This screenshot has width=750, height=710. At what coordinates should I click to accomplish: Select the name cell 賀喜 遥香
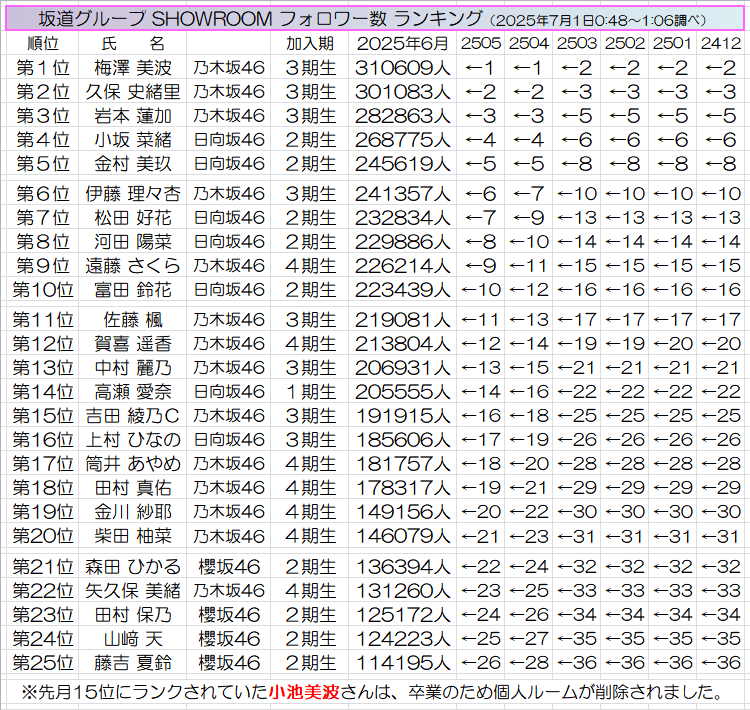pos(133,344)
